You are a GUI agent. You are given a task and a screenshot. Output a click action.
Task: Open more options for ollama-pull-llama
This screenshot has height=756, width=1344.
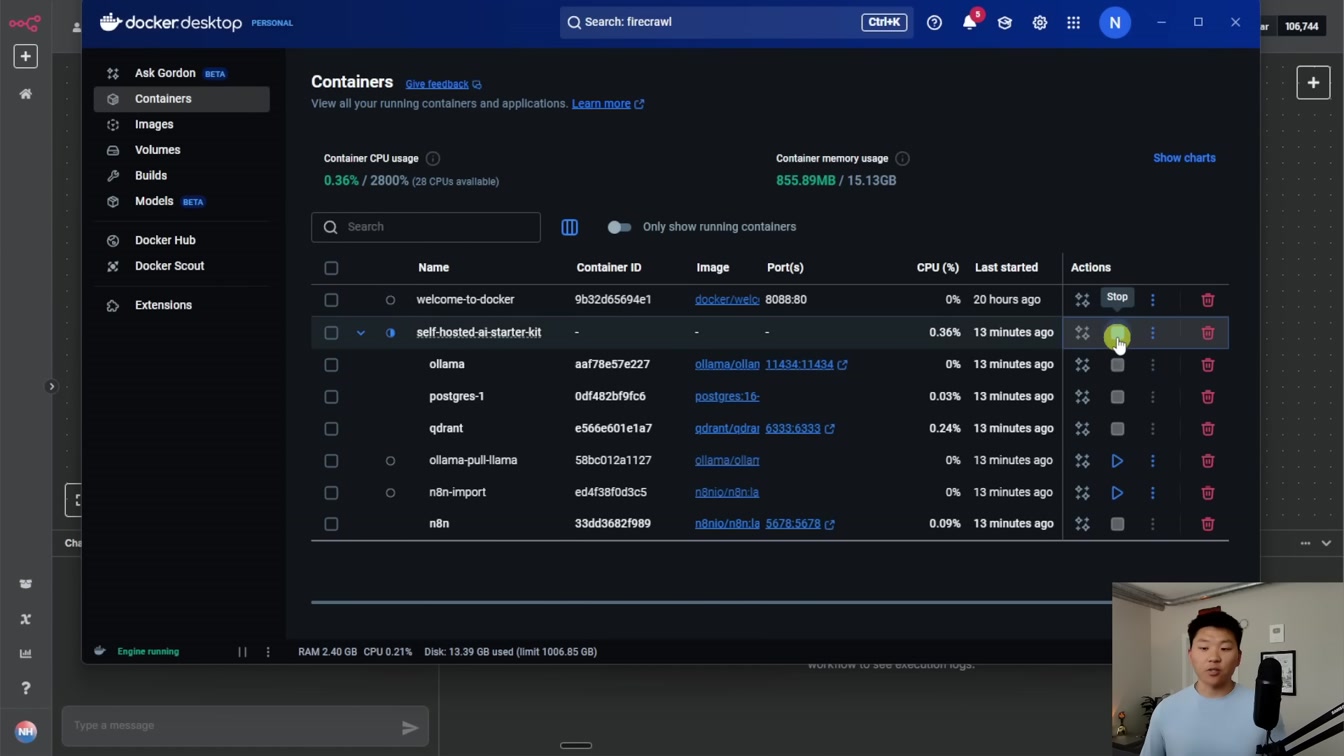tap(1152, 461)
